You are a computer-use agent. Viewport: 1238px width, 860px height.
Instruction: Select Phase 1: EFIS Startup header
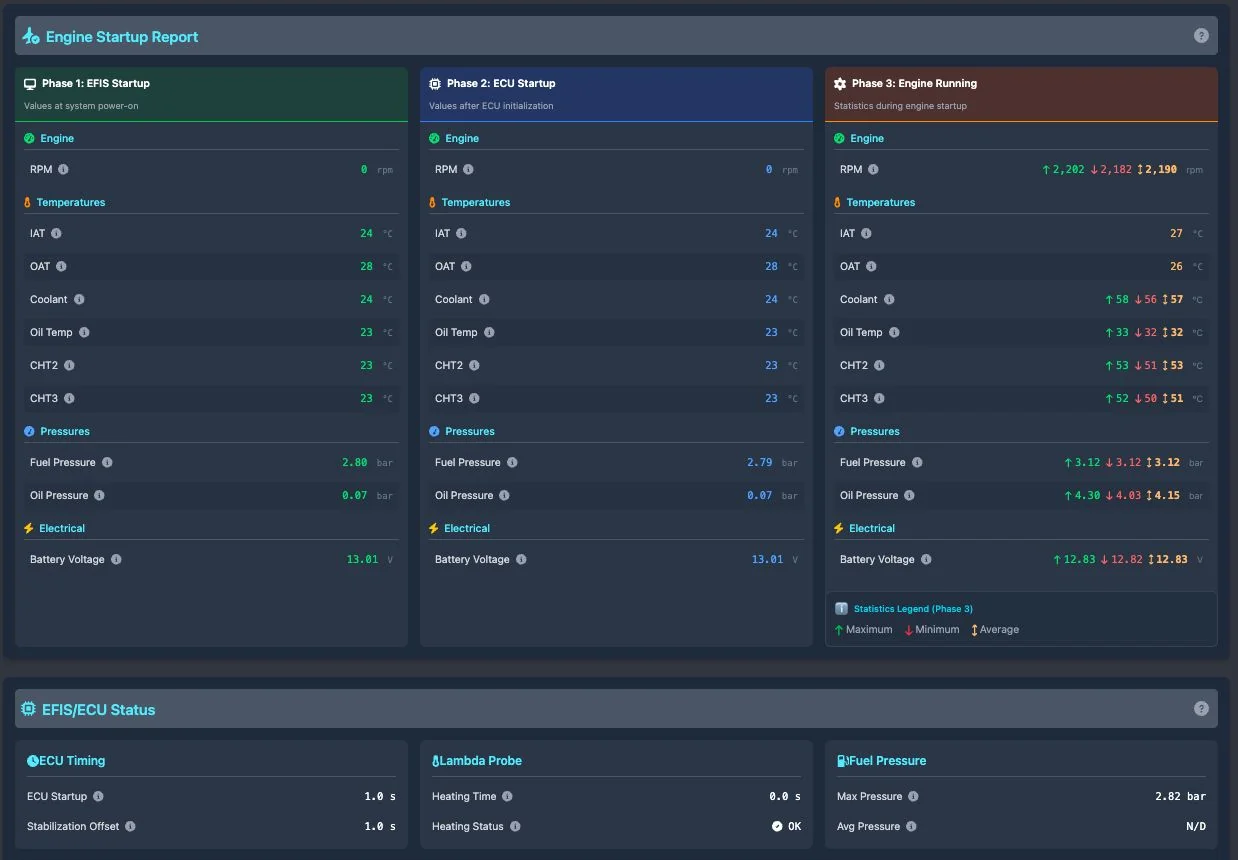(96, 84)
